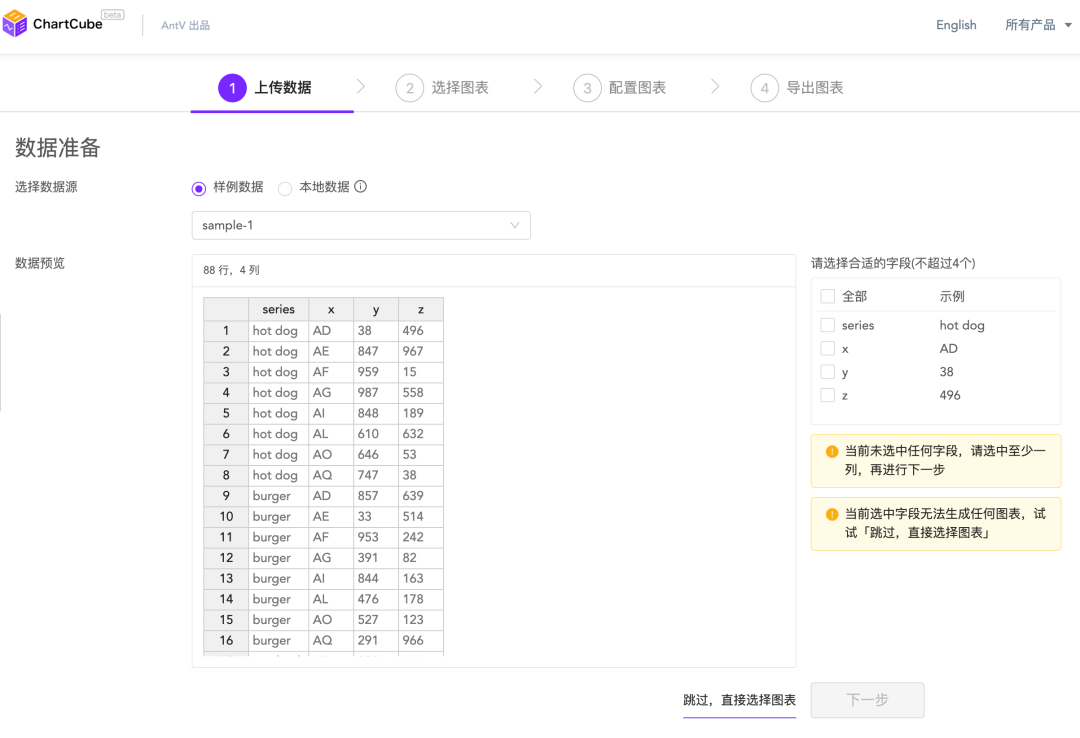Viewport: 1080px width, 738px height.
Task: Open the sample-1 dataset dropdown
Action: pyautogui.click(x=361, y=226)
